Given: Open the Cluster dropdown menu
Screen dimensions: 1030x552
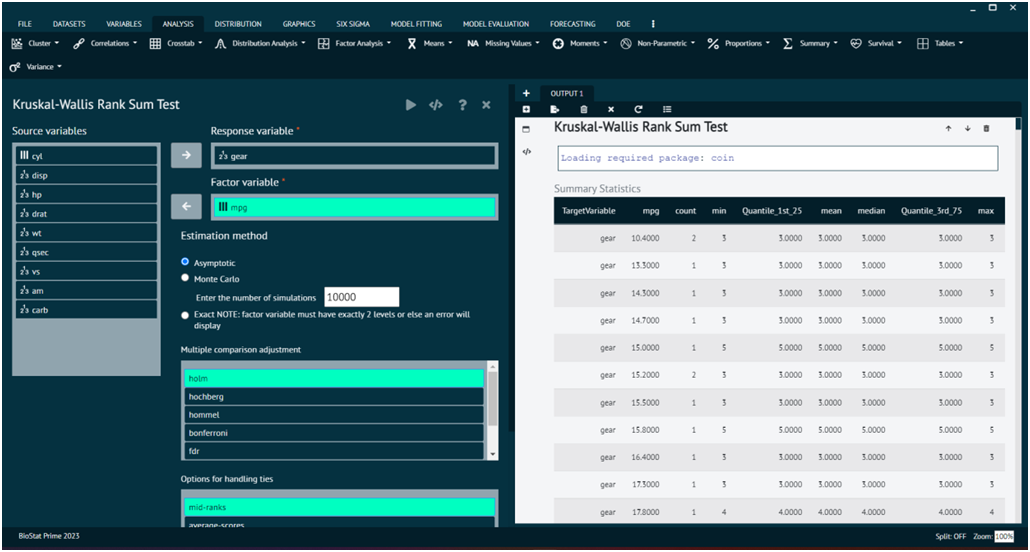Looking at the screenshot, I should click(x=35, y=43).
